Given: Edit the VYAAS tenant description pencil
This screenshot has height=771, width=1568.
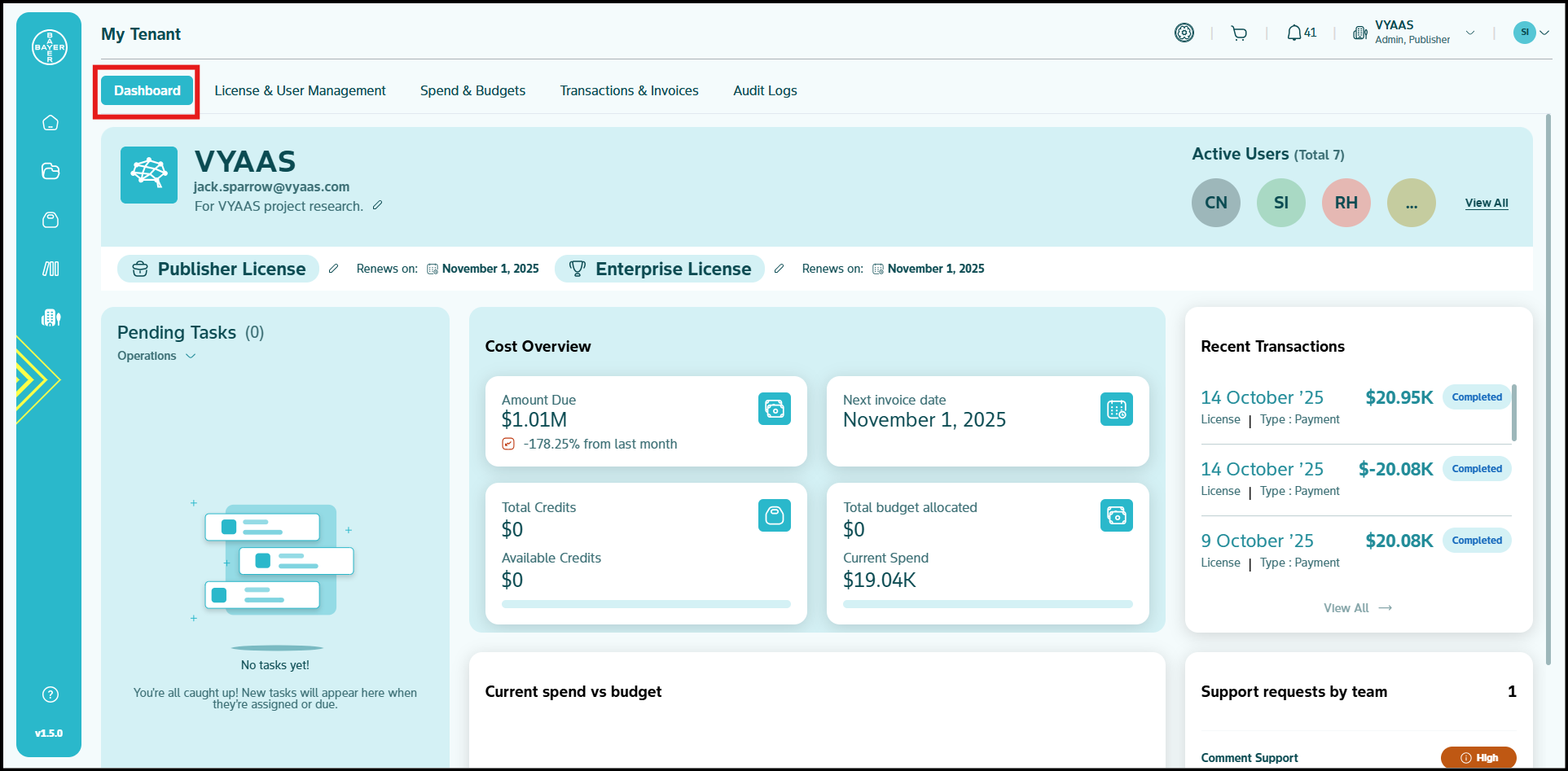Looking at the screenshot, I should pyautogui.click(x=377, y=206).
